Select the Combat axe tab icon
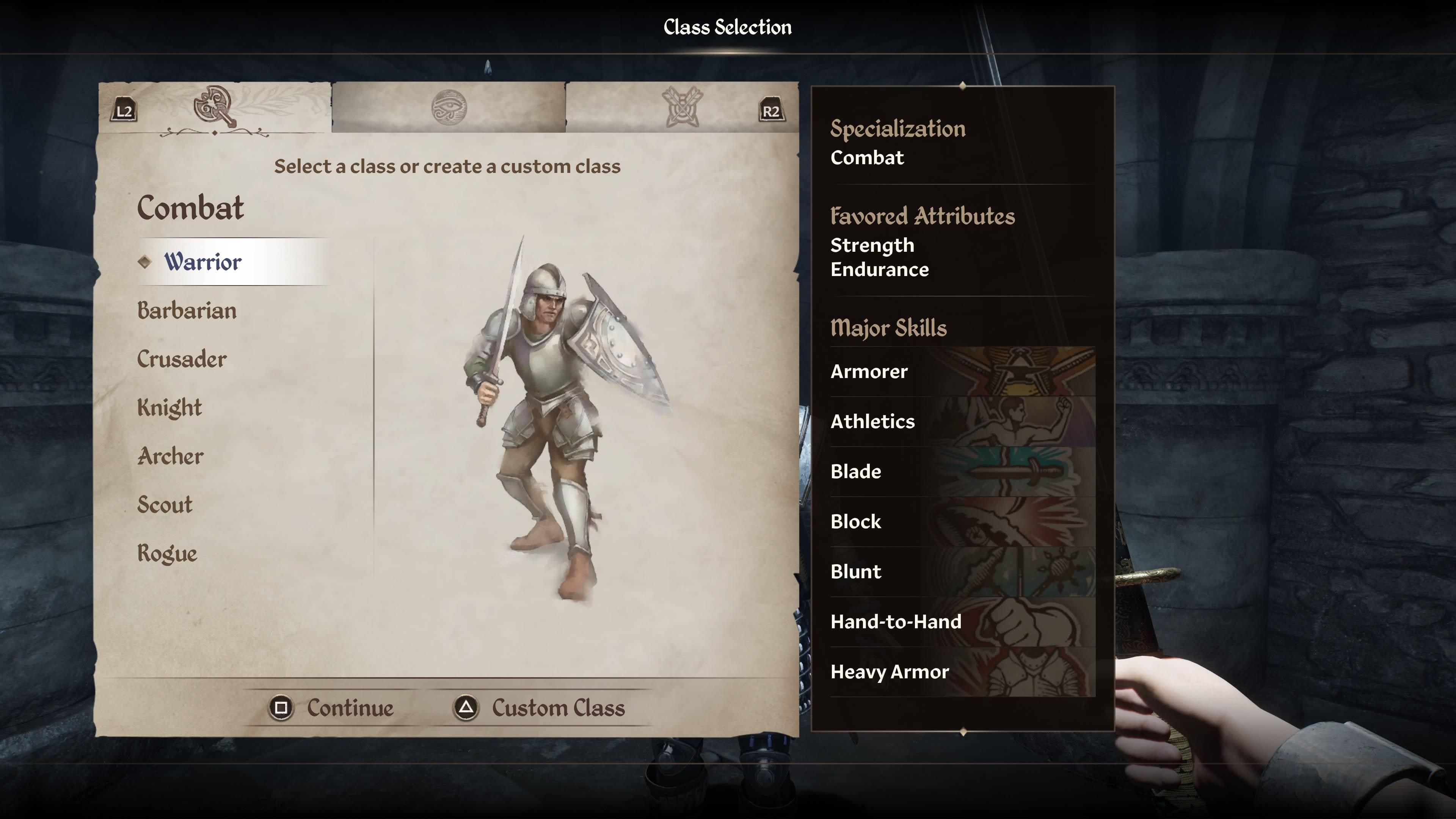Image resolution: width=1456 pixels, height=819 pixels. [214, 106]
